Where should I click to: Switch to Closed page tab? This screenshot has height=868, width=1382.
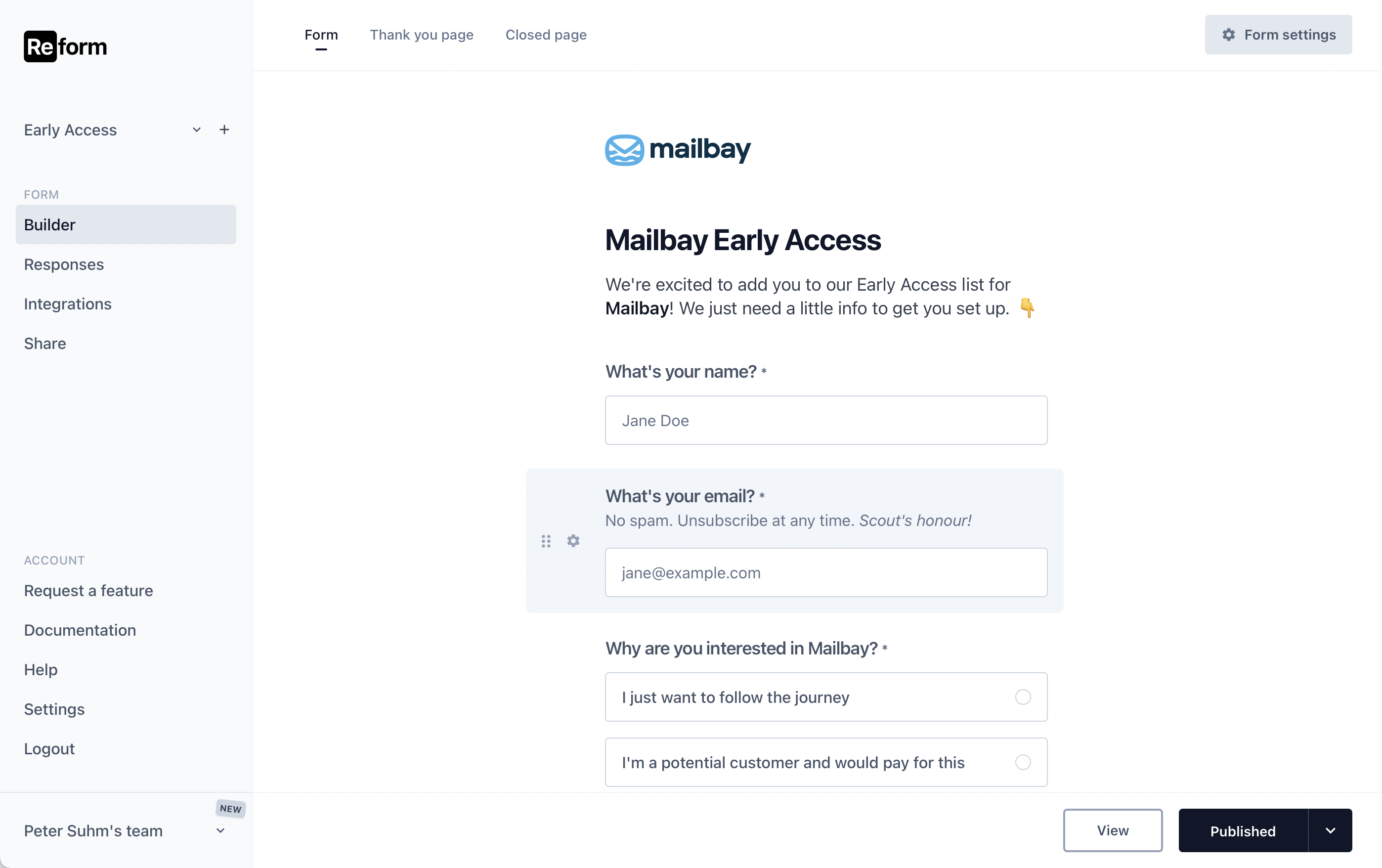click(545, 35)
